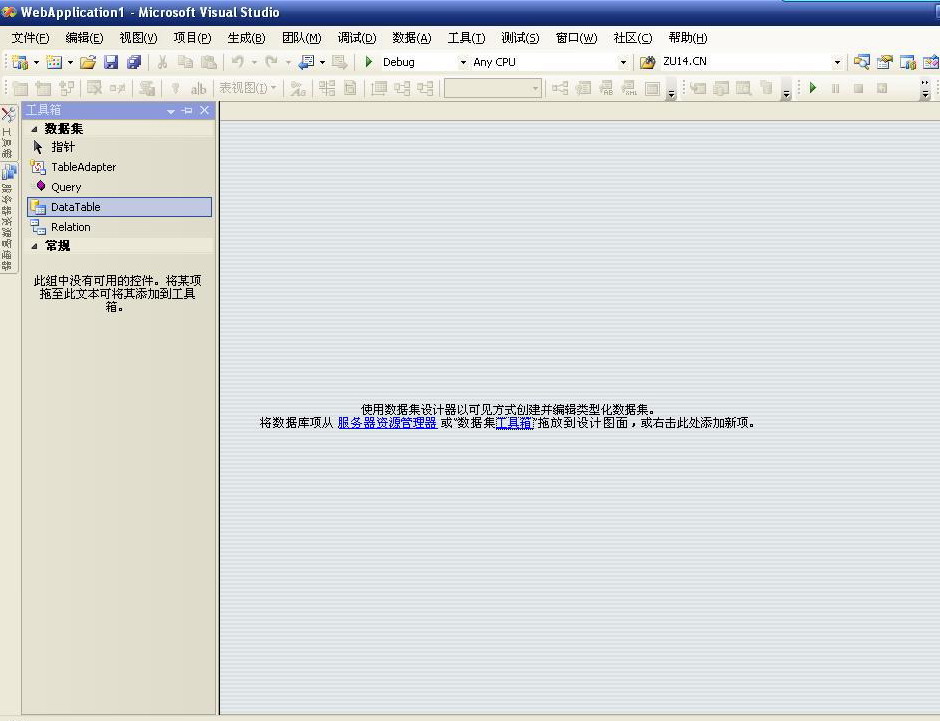The height and width of the screenshot is (721, 940).
Task: Open the ZU14.CN find combo dropdown arrow
Action: coord(837,62)
